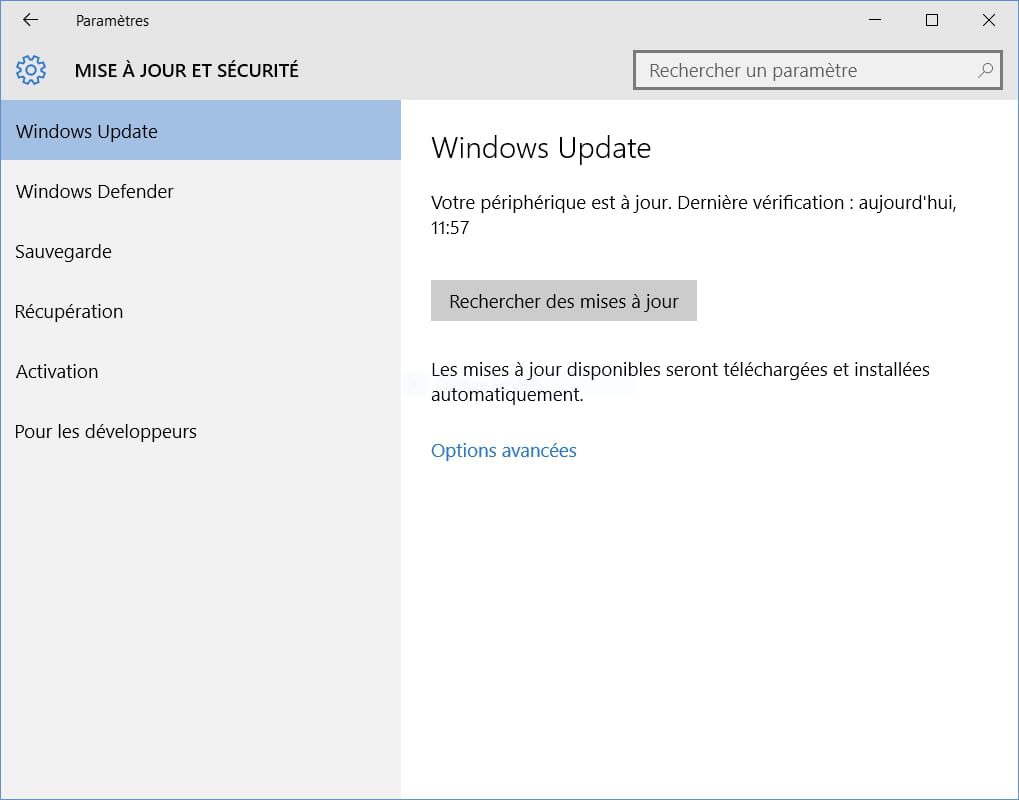Viewport: 1019px width, 800px height.
Task: Click the 'Paramètres' window title text
Action: [x=112, y=21]
